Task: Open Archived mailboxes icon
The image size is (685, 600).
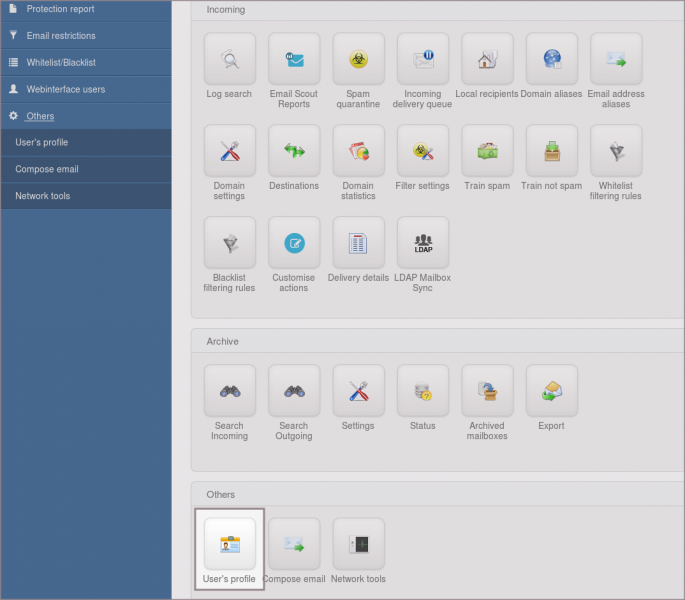Action: pyautogui.click(x=487, y=391)
